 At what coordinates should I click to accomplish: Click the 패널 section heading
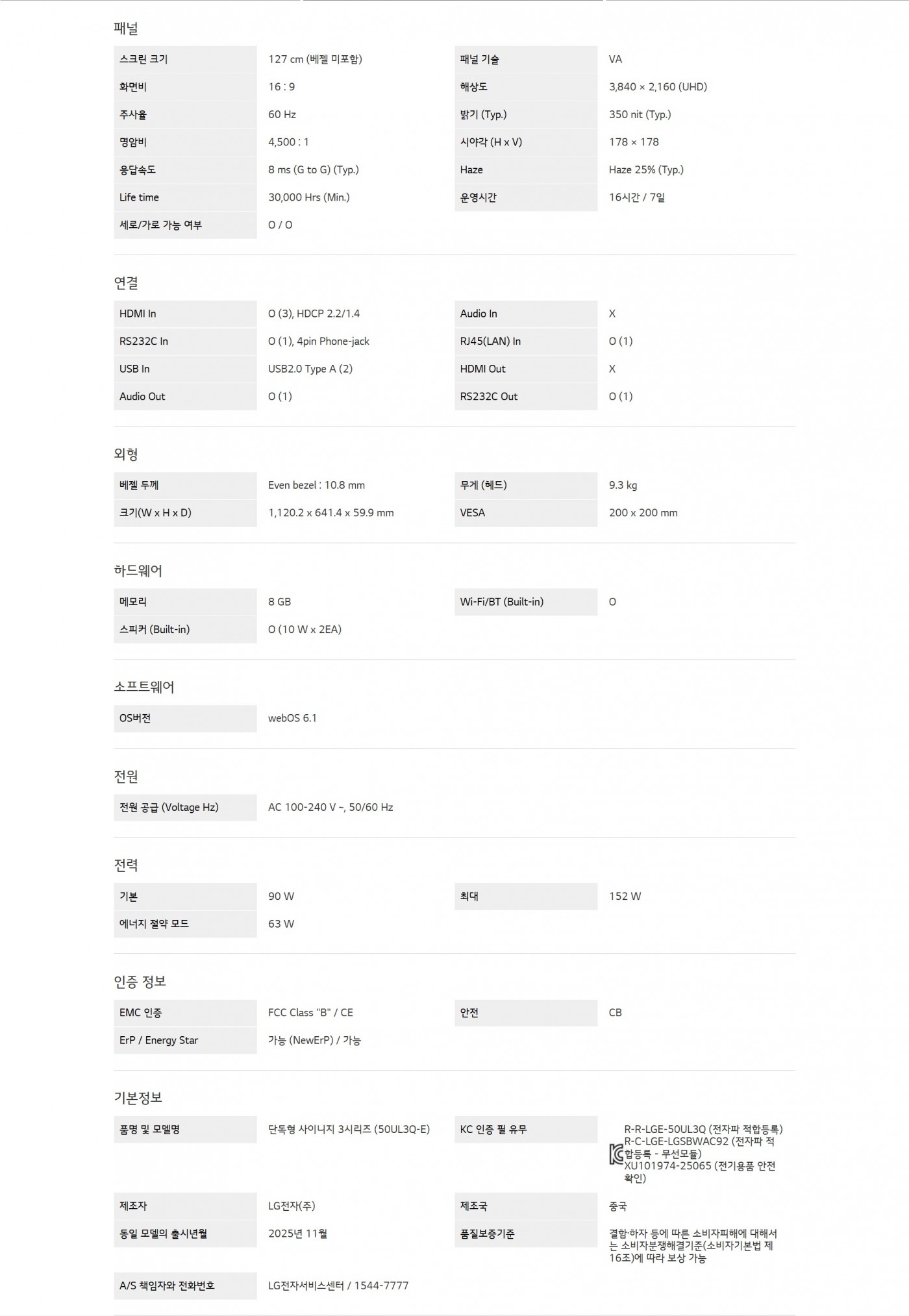pyautogui.click(x=126, y=29)
